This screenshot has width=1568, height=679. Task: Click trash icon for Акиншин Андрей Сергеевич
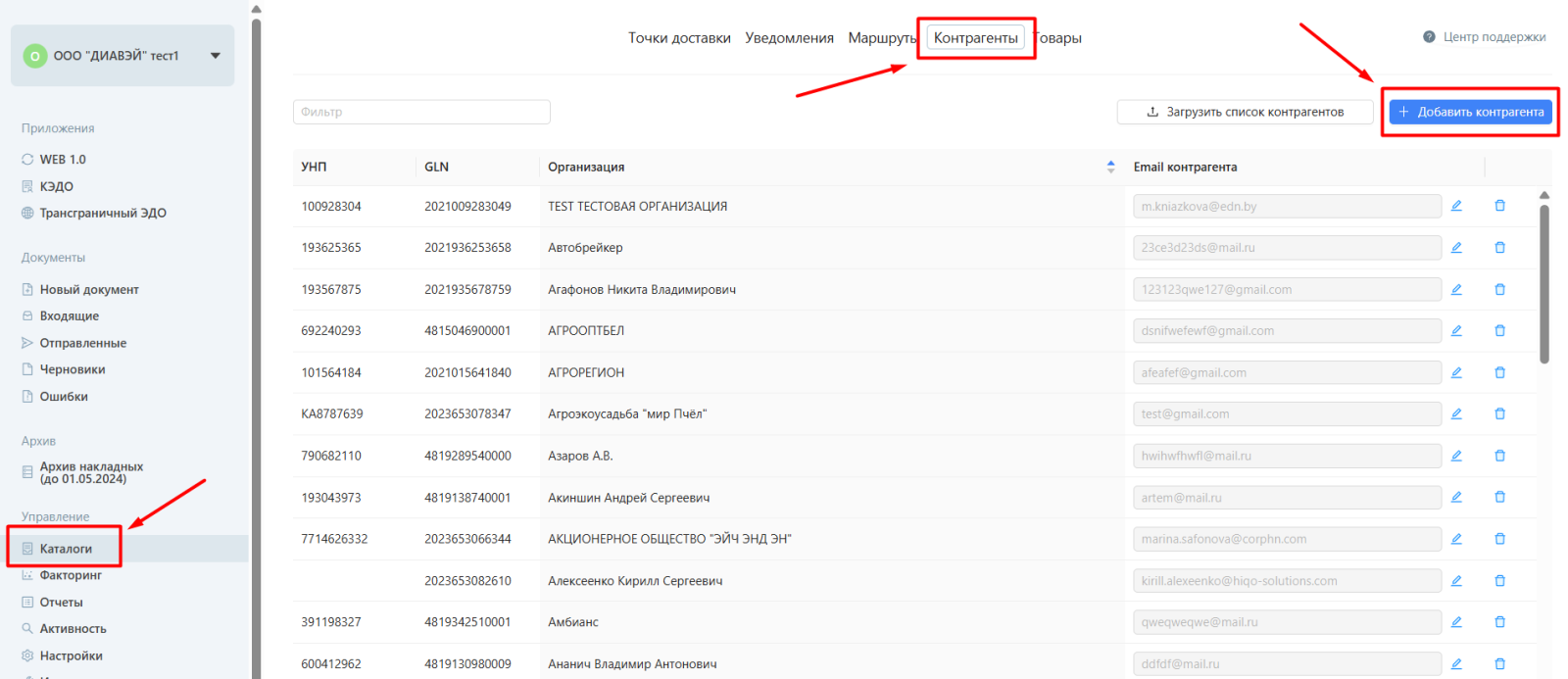point(1499,498)
